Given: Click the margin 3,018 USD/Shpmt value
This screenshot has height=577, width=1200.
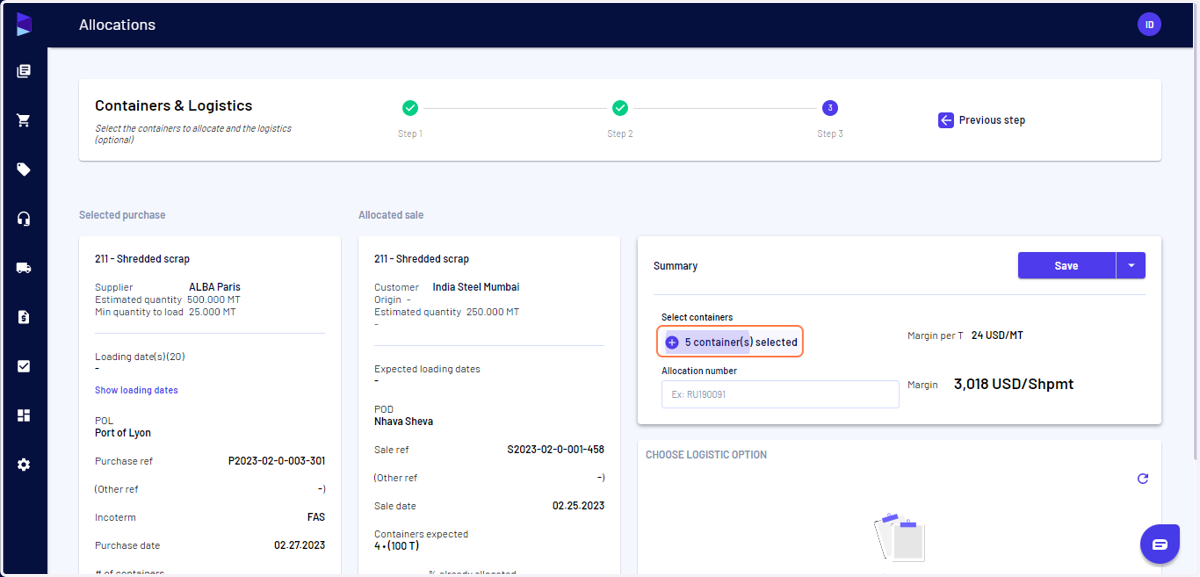Looking at the screenshot, I should click(1014, 384).
